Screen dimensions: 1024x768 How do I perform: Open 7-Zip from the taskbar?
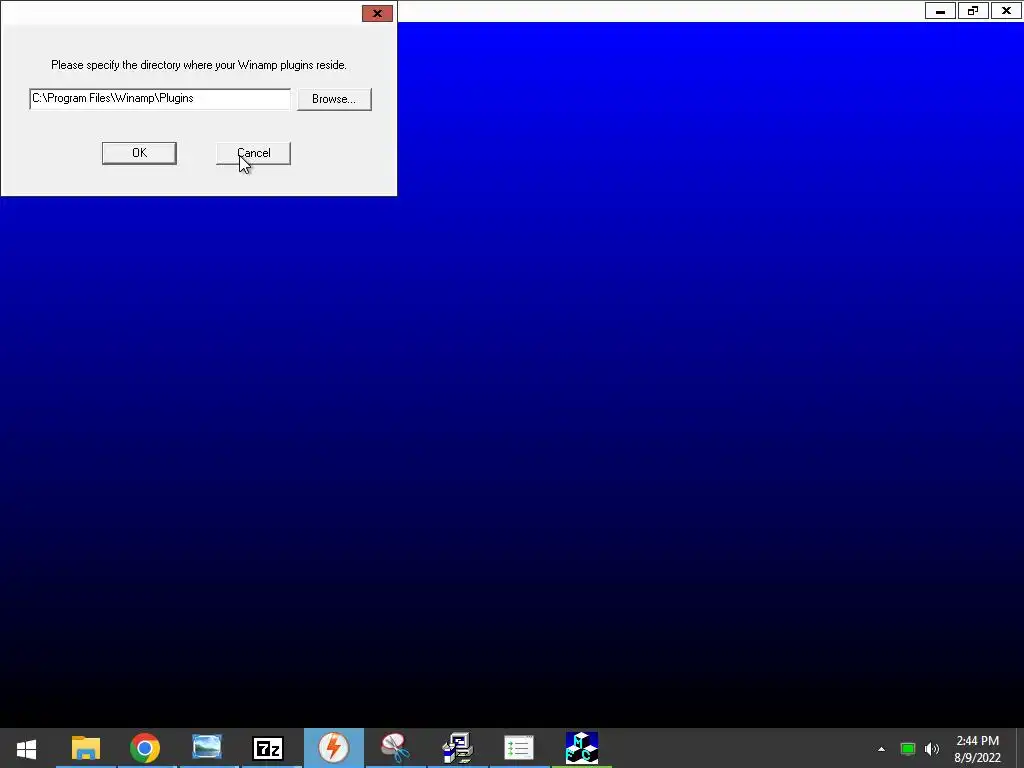(268, 748)
